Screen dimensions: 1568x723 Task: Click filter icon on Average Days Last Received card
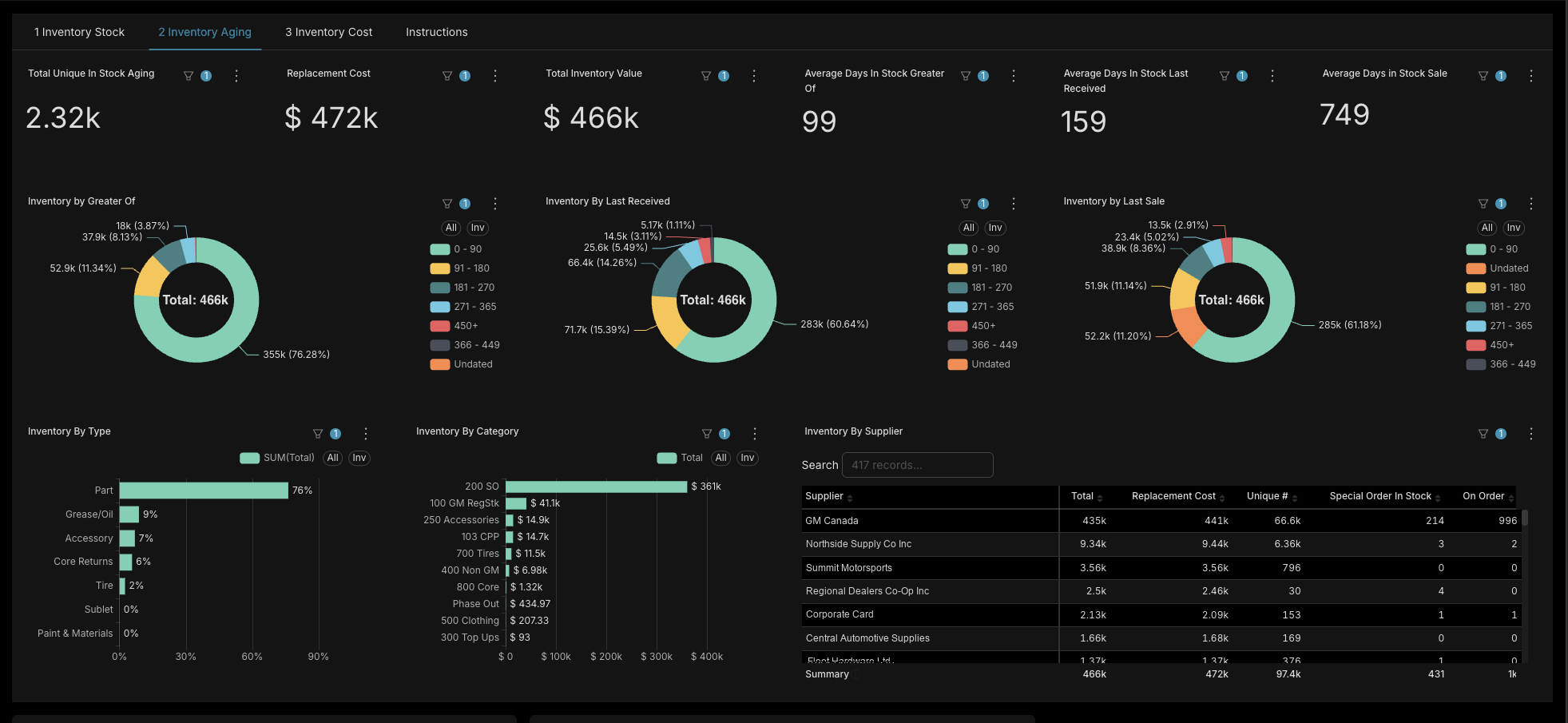click(1225, 76)
